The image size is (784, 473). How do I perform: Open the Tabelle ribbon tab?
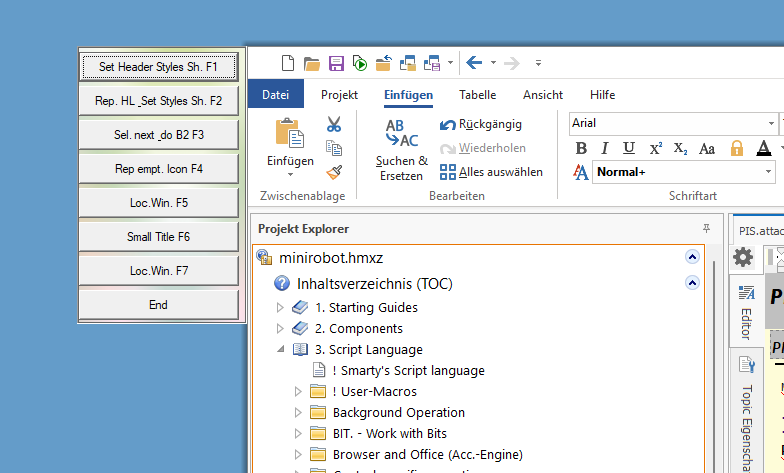click(x=477, y=95)
